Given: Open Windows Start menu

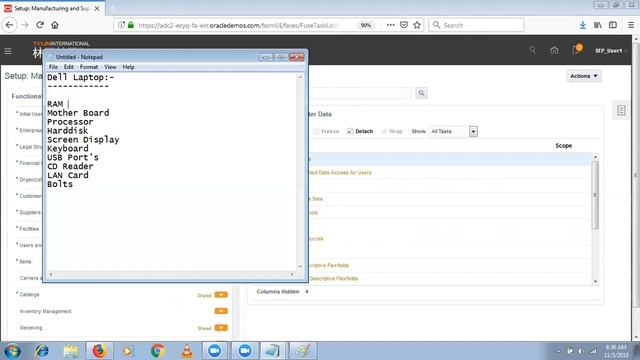Looking at the screenshot, I should [x=12, y=351].
